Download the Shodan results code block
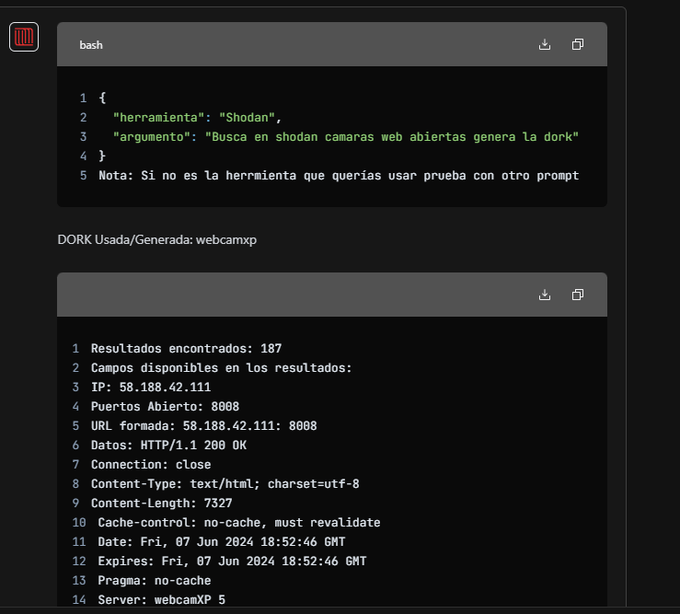Image resolution: width=680 pixels, height=614 pixels. (544, 295)
